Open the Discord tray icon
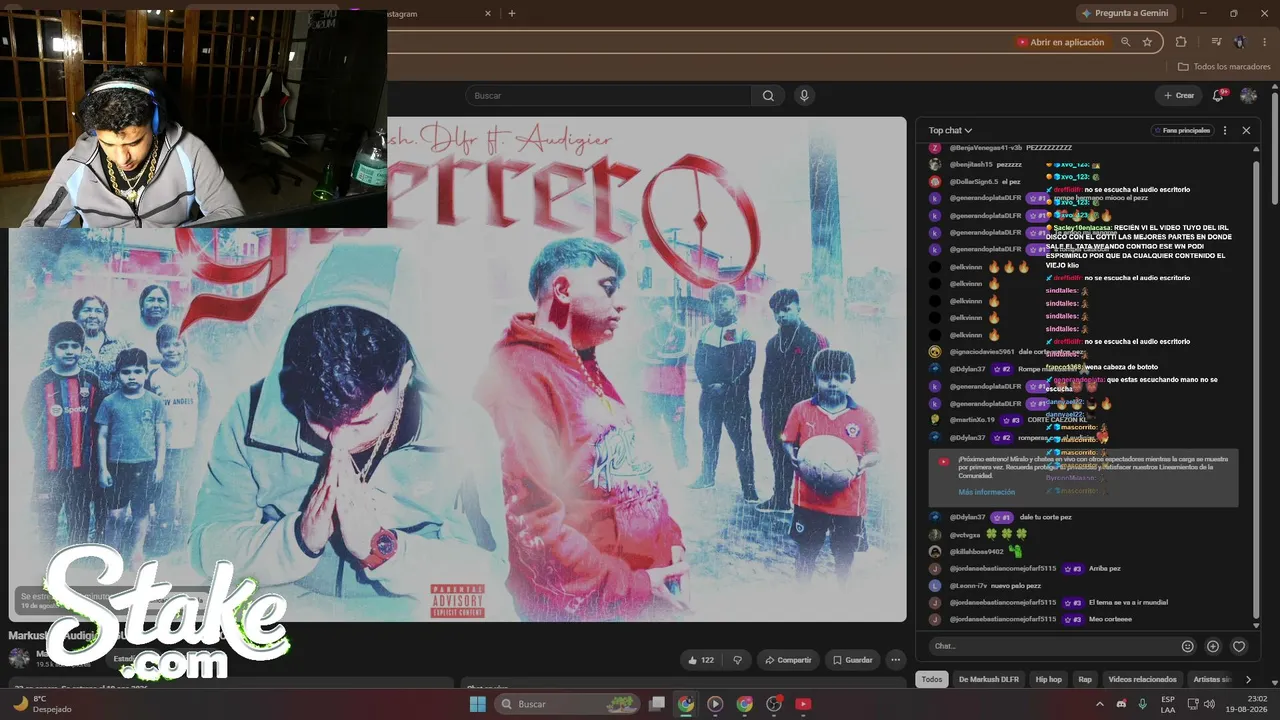The height and width of the screenshot is (720, 1280). 1120,704
